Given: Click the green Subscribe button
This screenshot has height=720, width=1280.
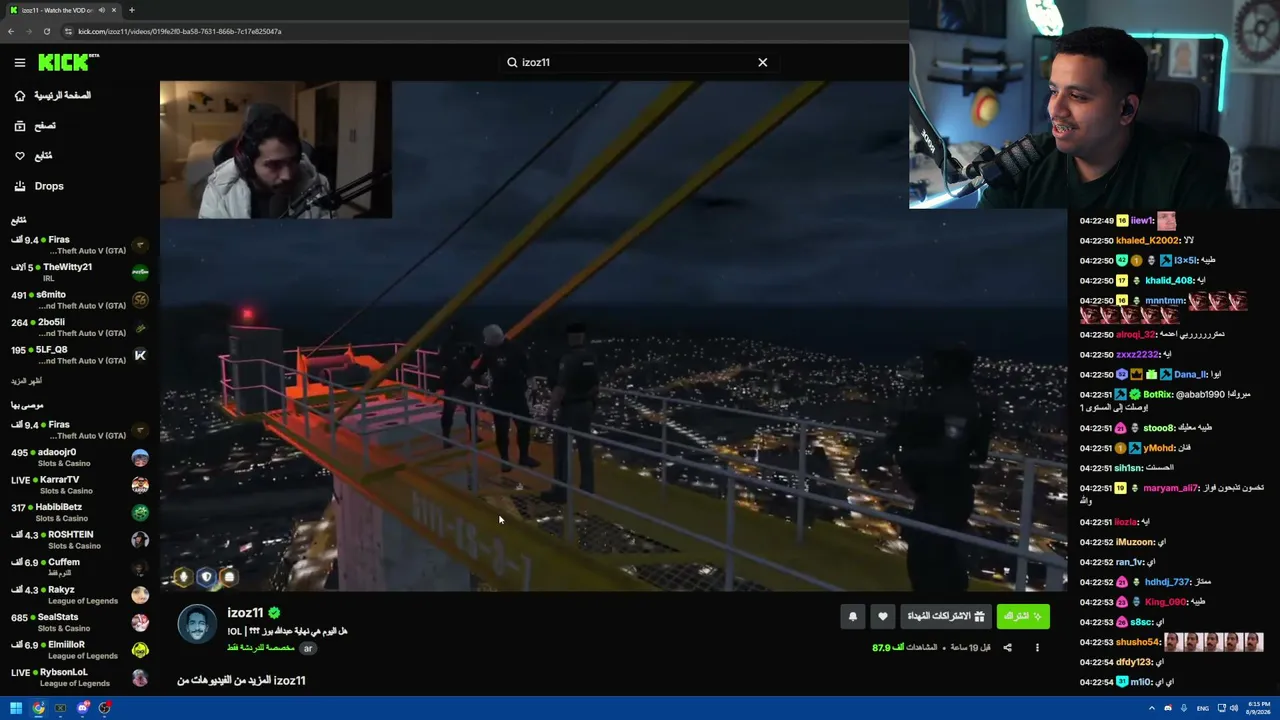Looking at the screenshot, I should (1023, 617).
